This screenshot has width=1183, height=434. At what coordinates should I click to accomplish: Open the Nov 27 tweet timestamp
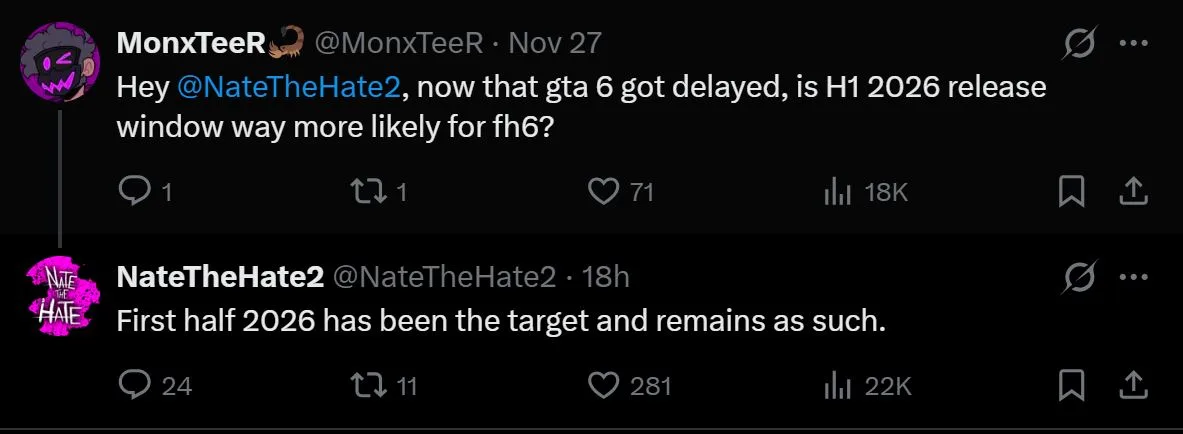(x=555, y=43)
